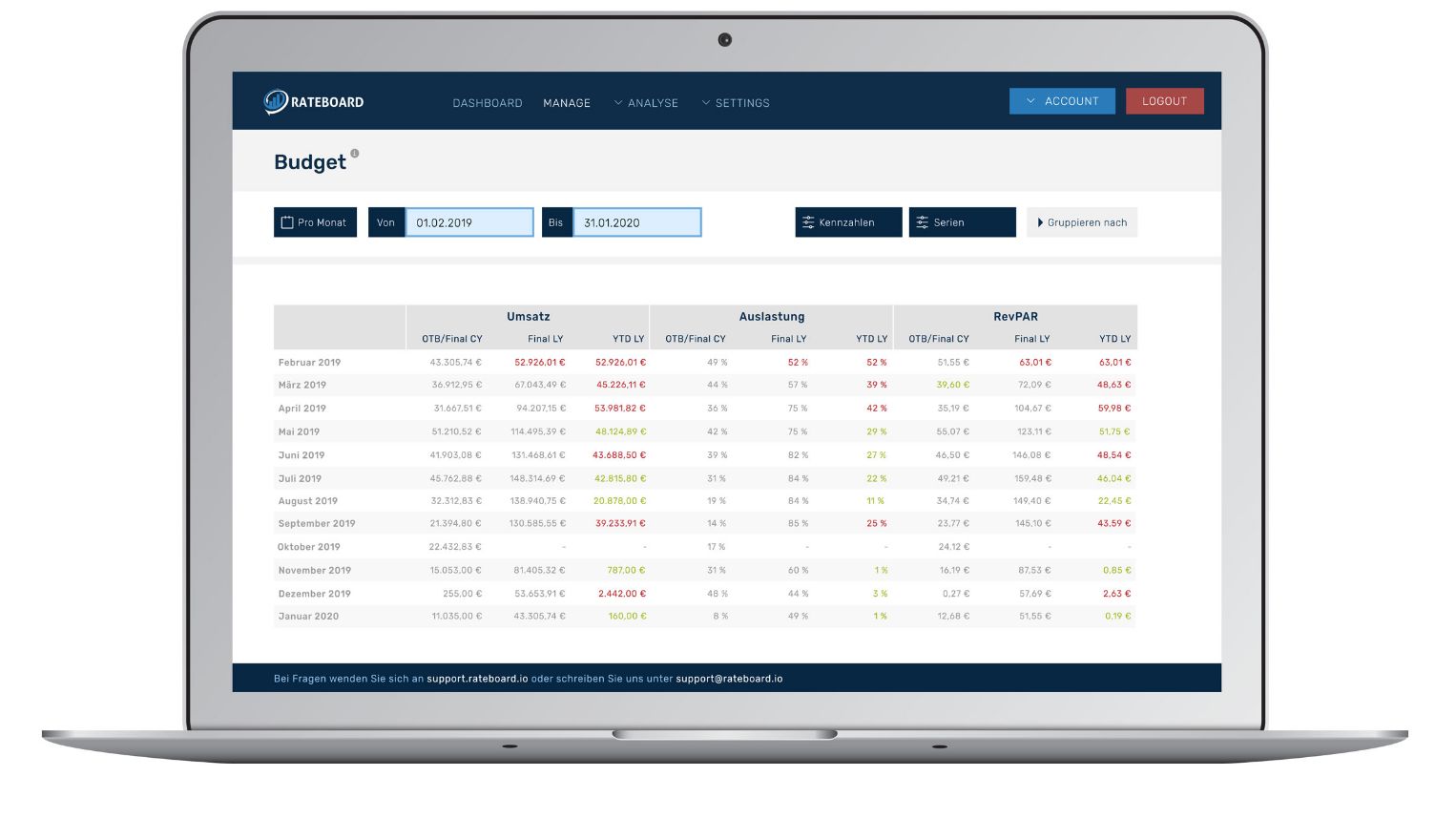
Task: Select the Oktober 2019 row label
Action: [x=309, y=547]
